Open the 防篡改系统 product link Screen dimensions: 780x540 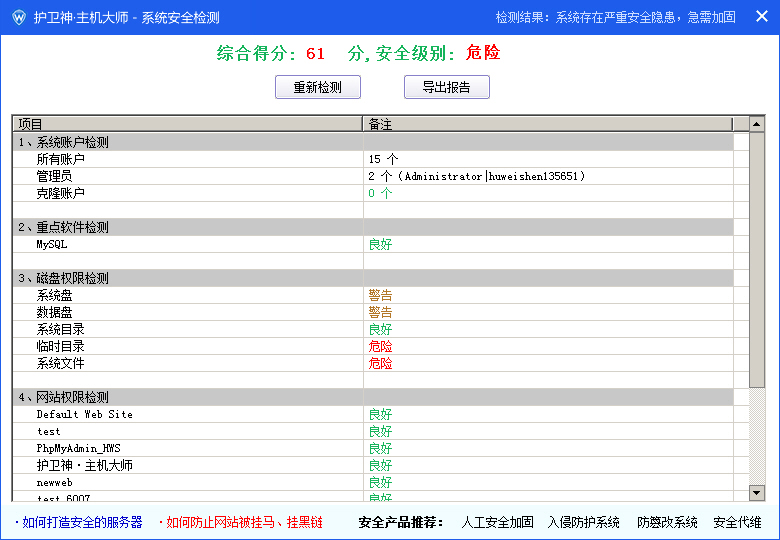pyautogui.click(x=667, y=522)
